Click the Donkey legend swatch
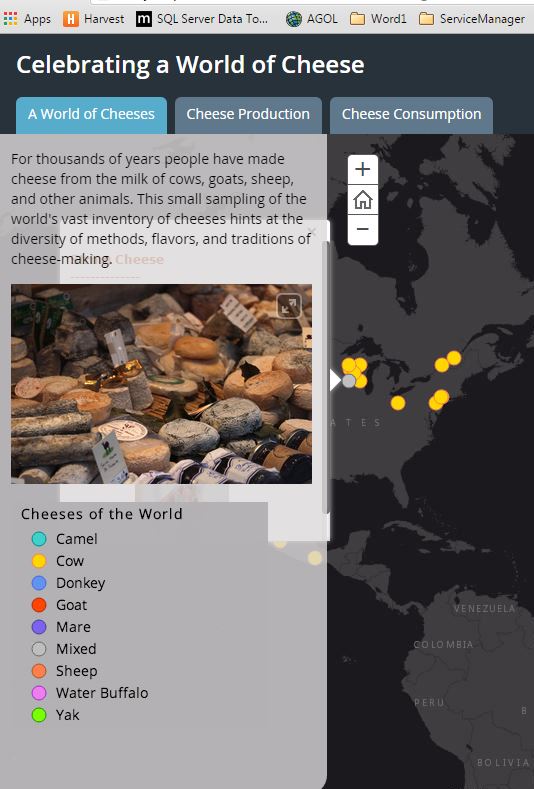This screenshot has height=789, width=534. 39,583
